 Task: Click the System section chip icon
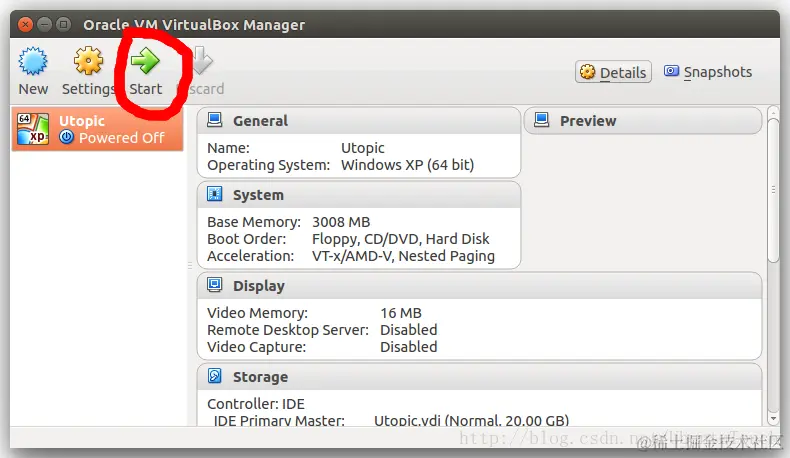pyautogui.click(x=215, y=194)
